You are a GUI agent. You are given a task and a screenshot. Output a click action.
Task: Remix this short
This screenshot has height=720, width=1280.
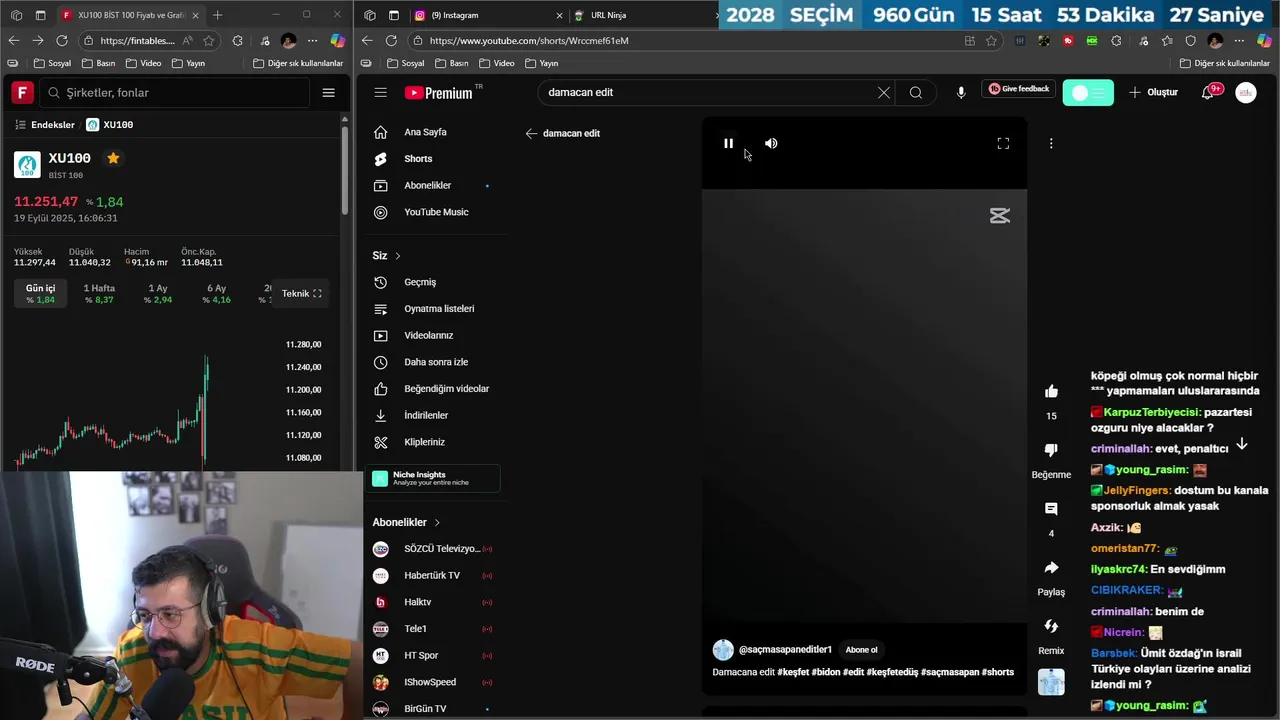[1051, 626]
